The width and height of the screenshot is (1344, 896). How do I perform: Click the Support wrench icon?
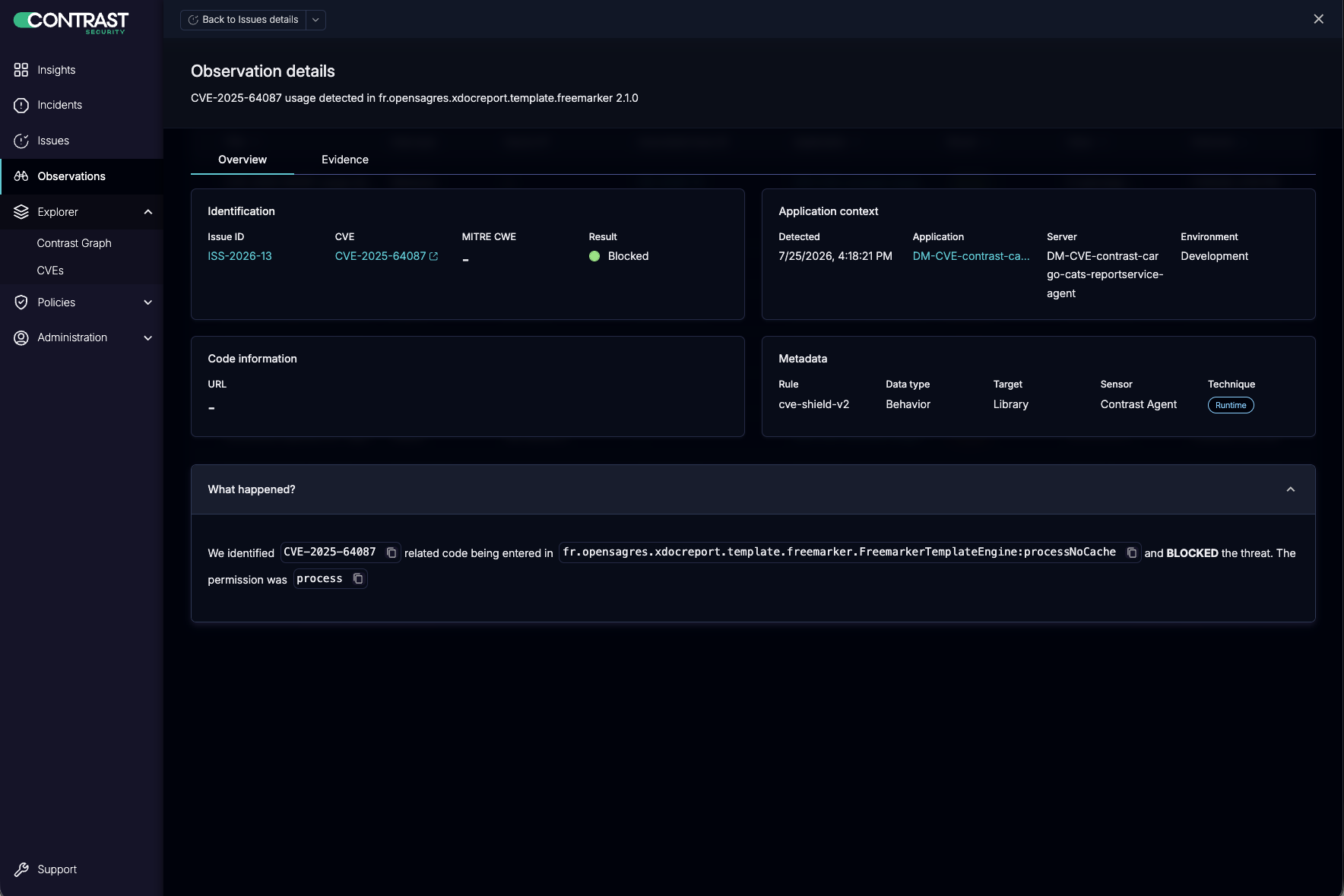pos(21,869)
